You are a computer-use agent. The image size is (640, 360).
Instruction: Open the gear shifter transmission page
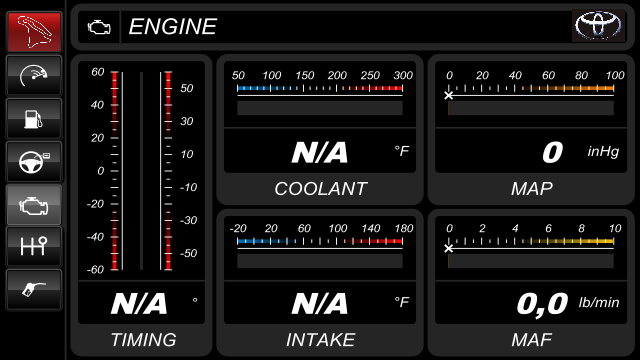[34, 247]
